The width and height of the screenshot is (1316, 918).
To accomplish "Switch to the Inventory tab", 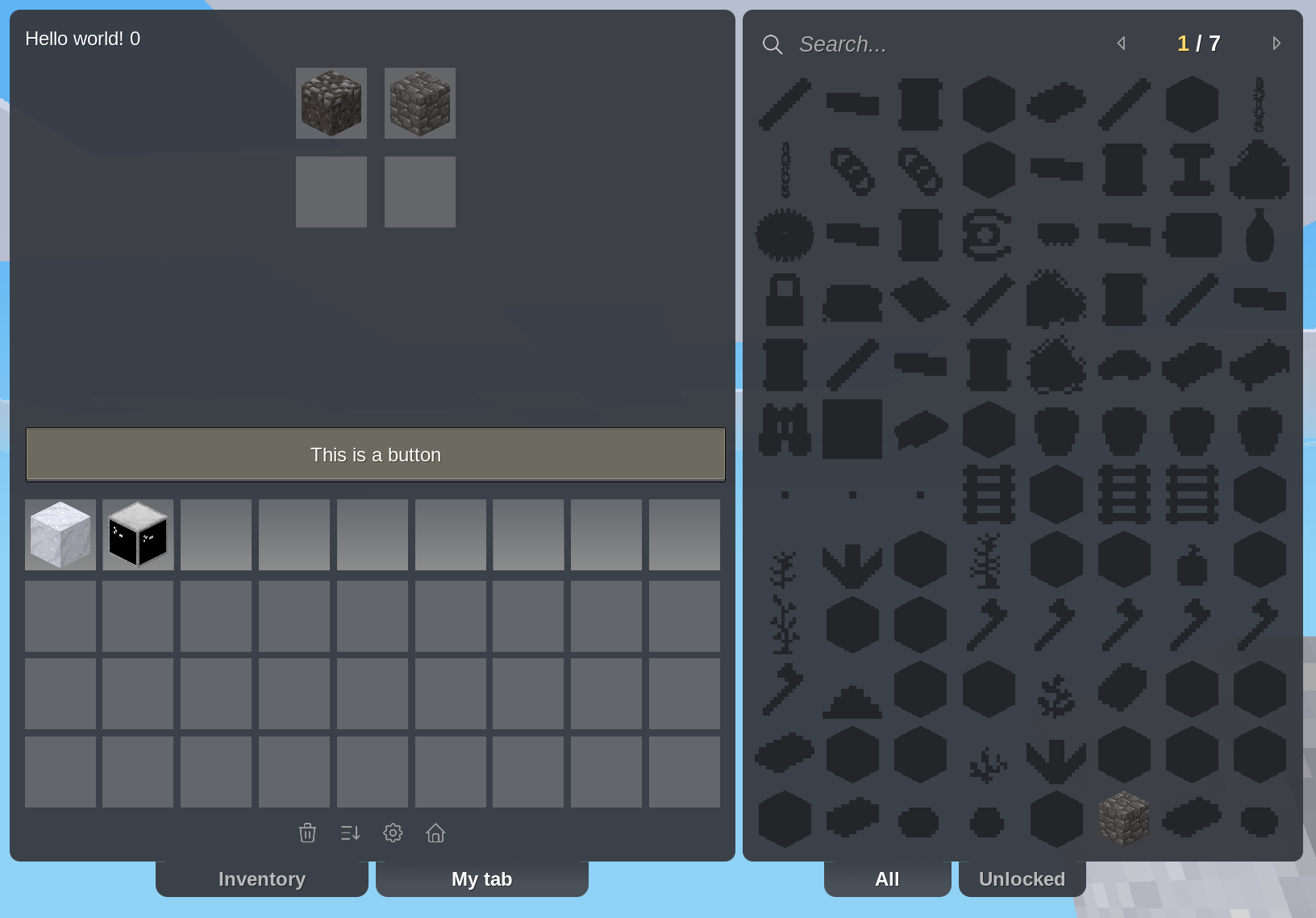I will click(x=261, y=878).
